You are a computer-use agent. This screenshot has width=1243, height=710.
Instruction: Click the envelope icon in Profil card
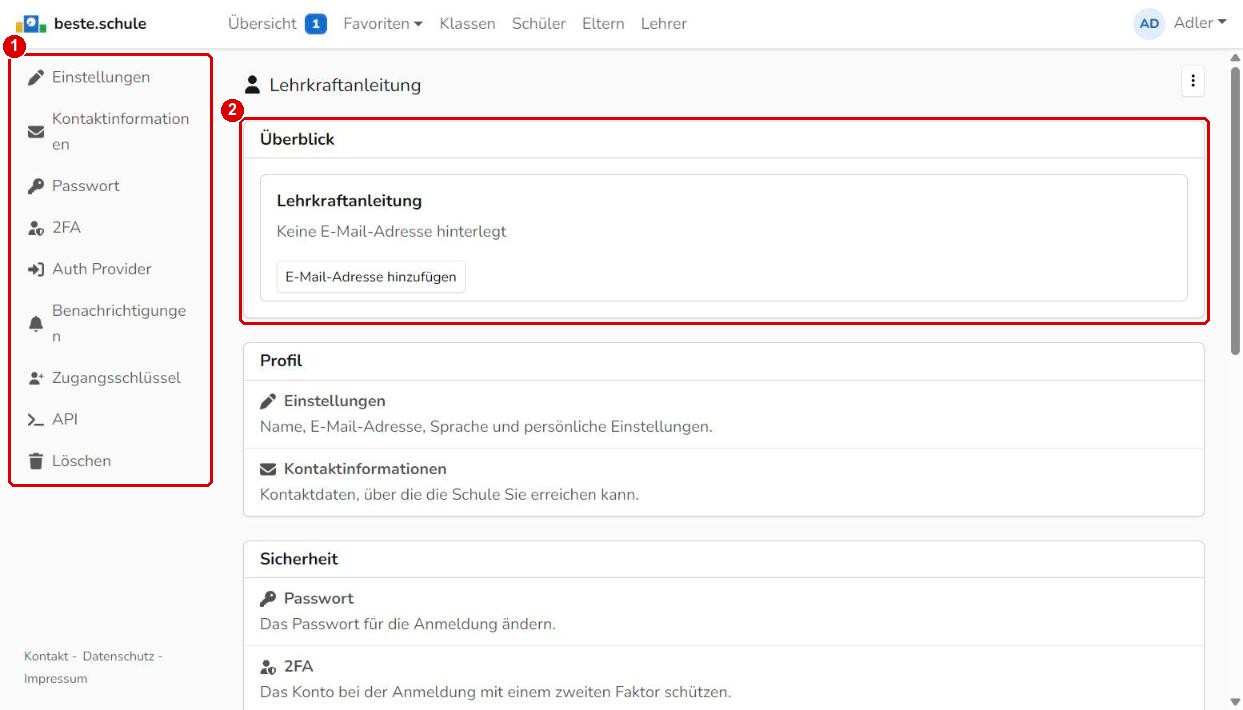[x=267, y=469]
